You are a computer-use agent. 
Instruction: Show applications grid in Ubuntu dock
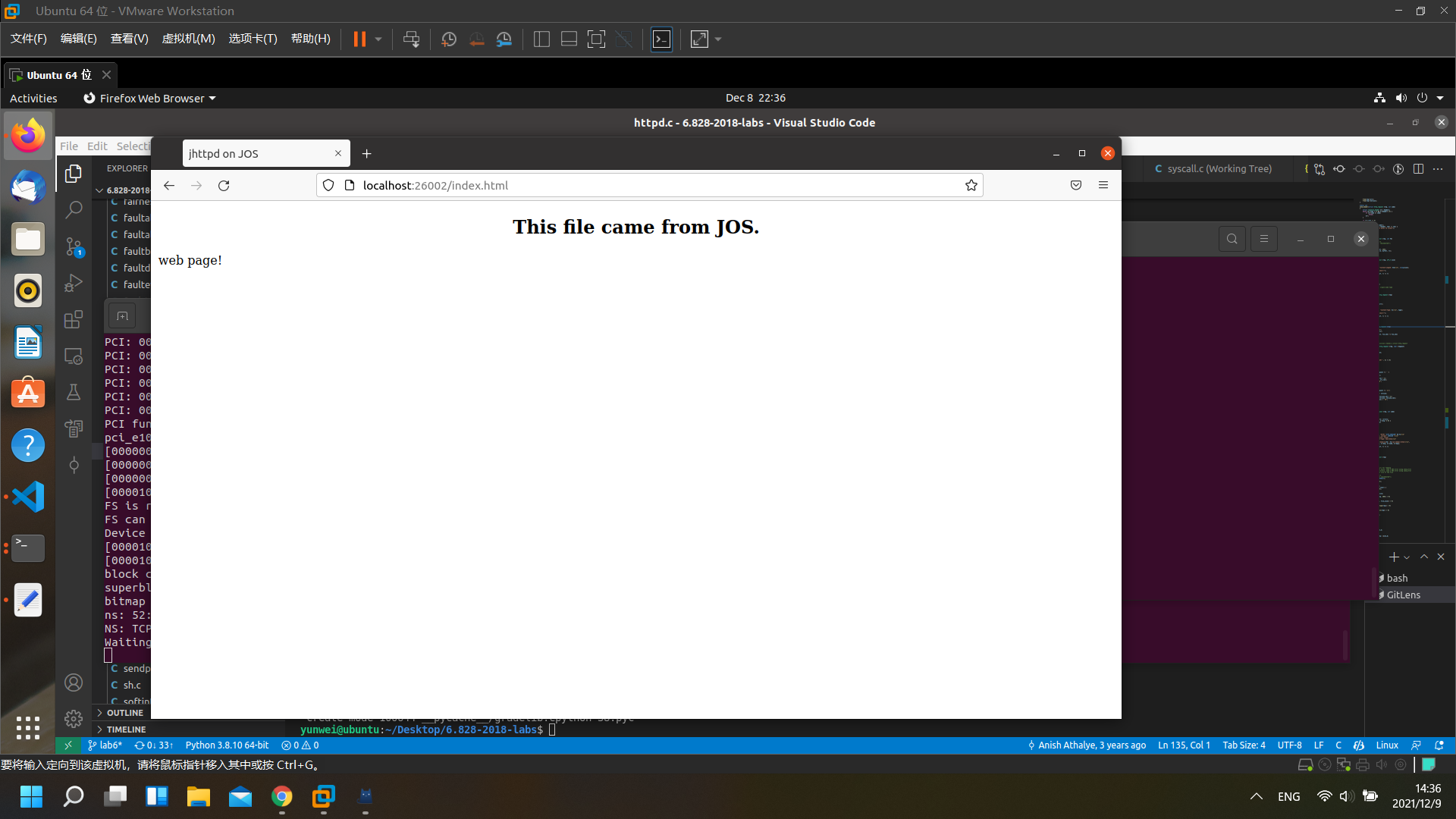point(28,727)
